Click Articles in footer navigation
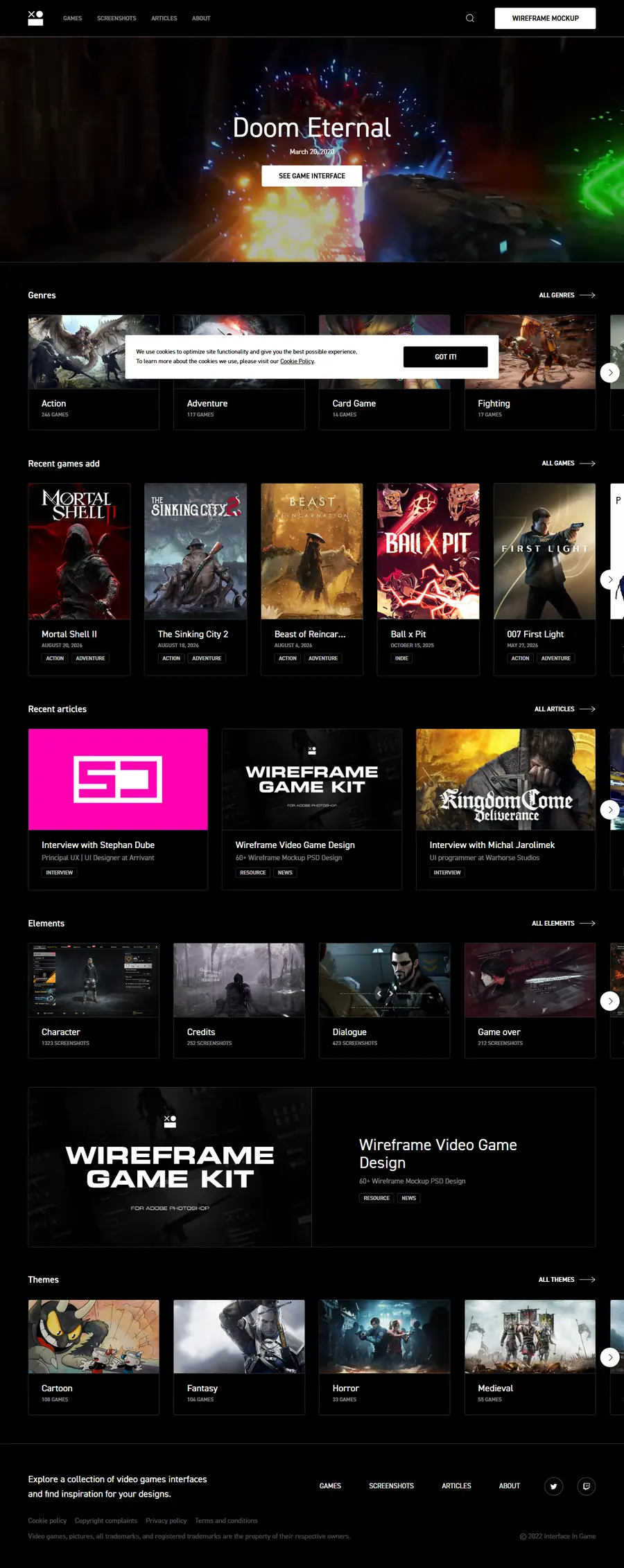Viewport: 624px width, 1568px height. pyautogui.click(x=456, y=1486)
